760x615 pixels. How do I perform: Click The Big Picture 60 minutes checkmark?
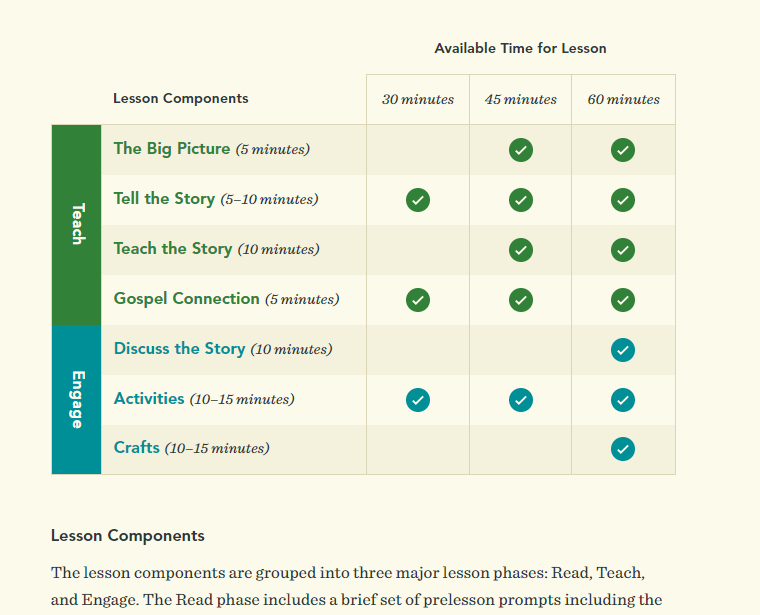(623, 150)
